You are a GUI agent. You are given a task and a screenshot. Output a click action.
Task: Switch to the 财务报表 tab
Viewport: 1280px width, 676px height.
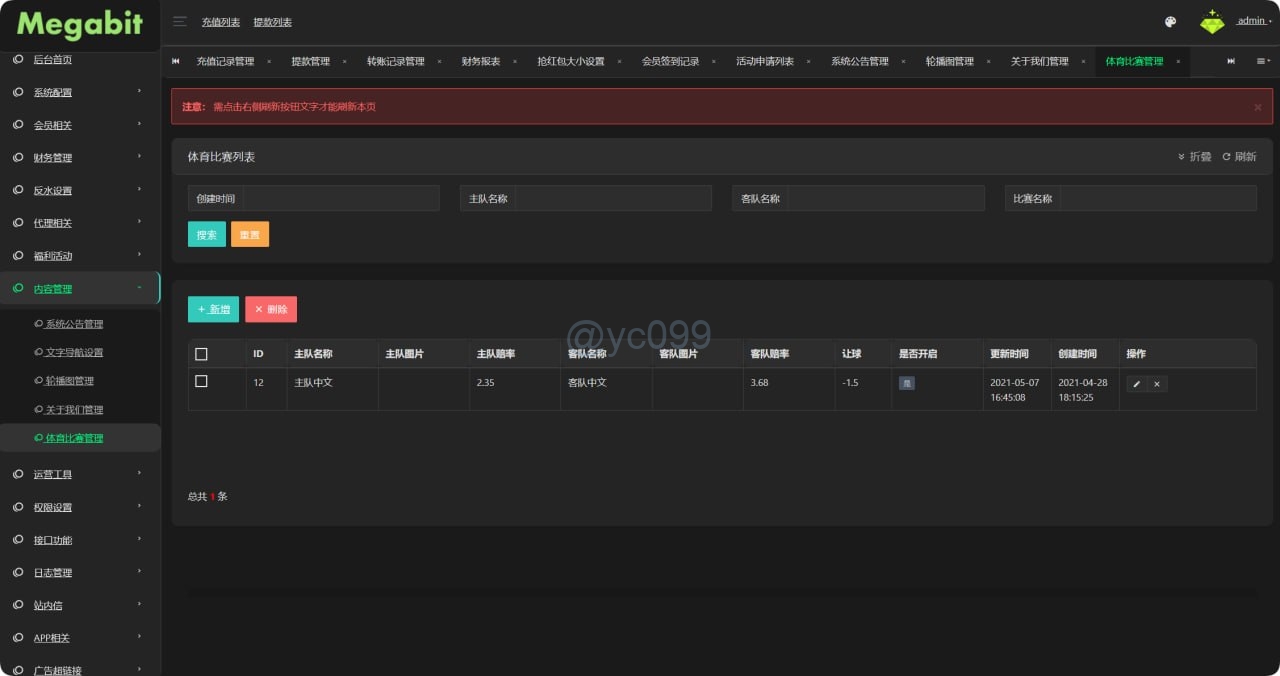point(481,62)
